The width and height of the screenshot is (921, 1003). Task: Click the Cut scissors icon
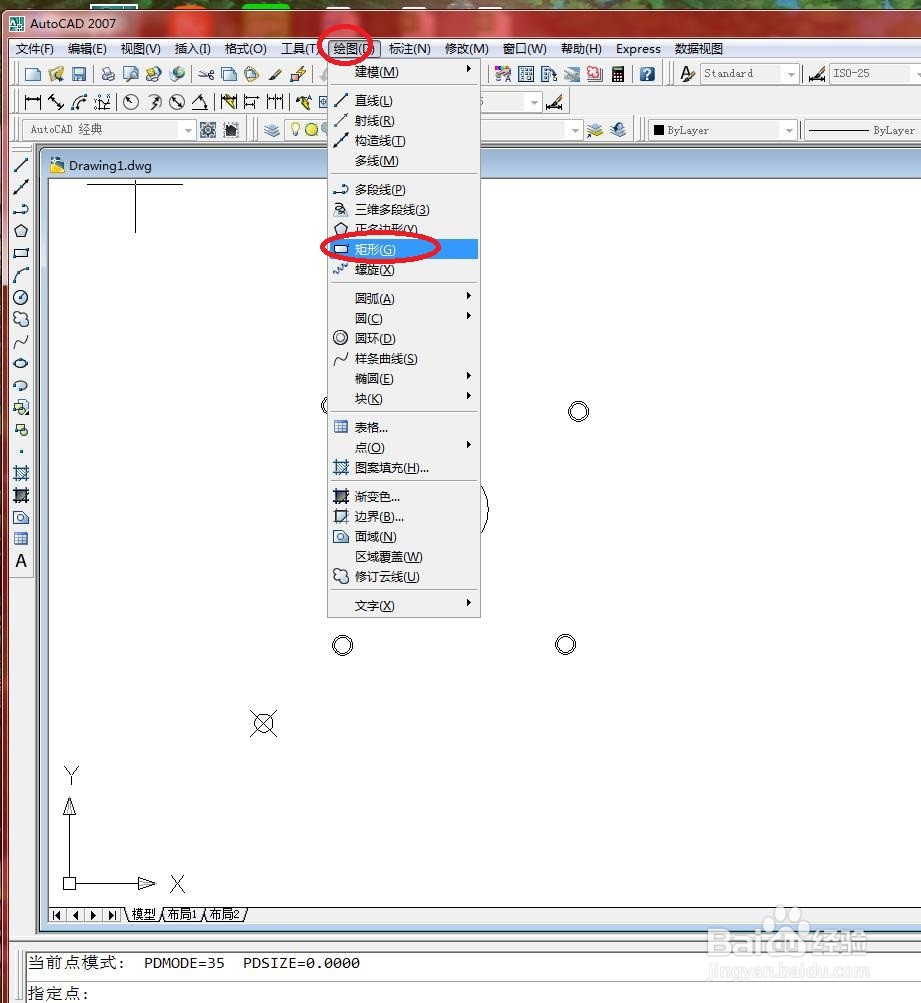coord(206,74)
